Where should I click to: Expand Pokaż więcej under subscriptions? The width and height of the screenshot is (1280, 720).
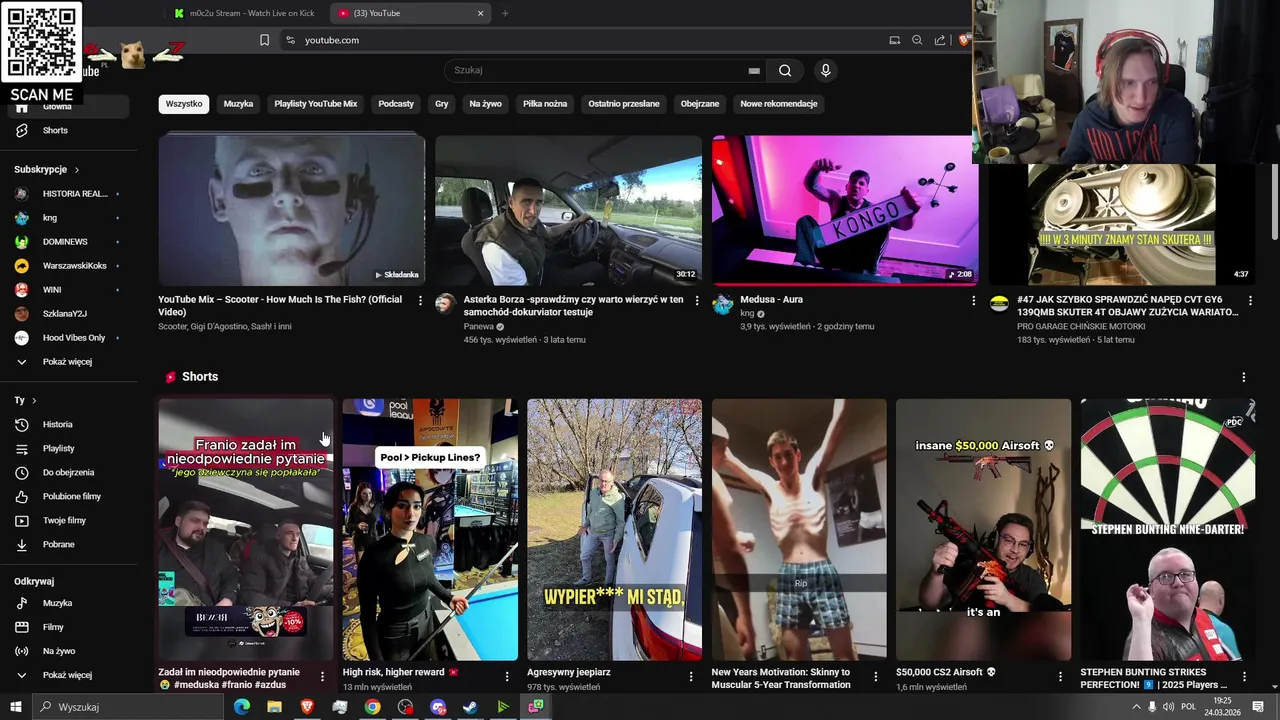click(67, 362)
